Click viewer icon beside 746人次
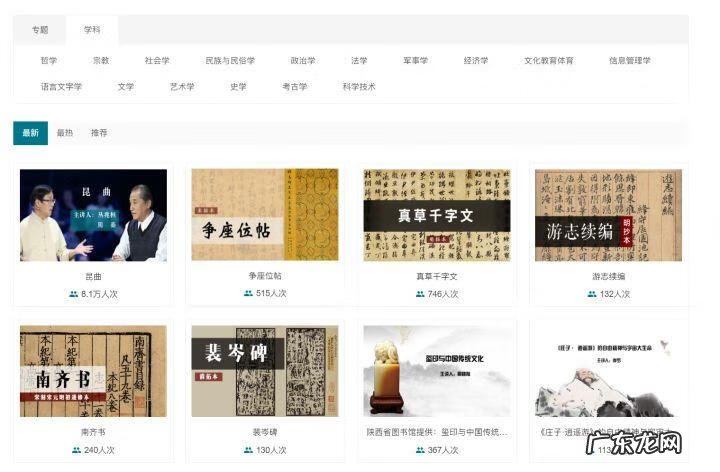 (x=420, y=294)
